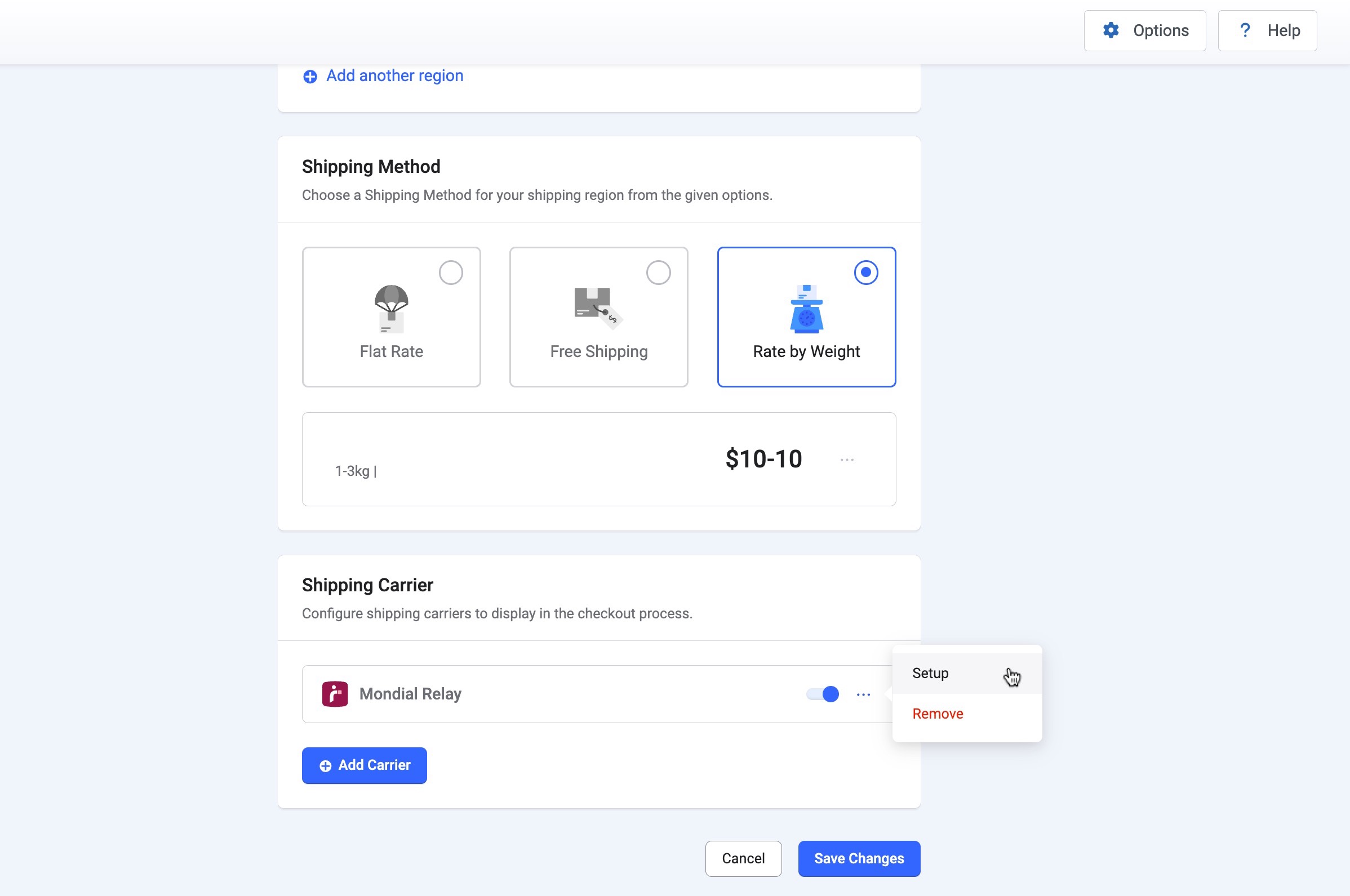Choose Remove from the carrier menu
The image size is (1350, 896).
pos(938,714)
